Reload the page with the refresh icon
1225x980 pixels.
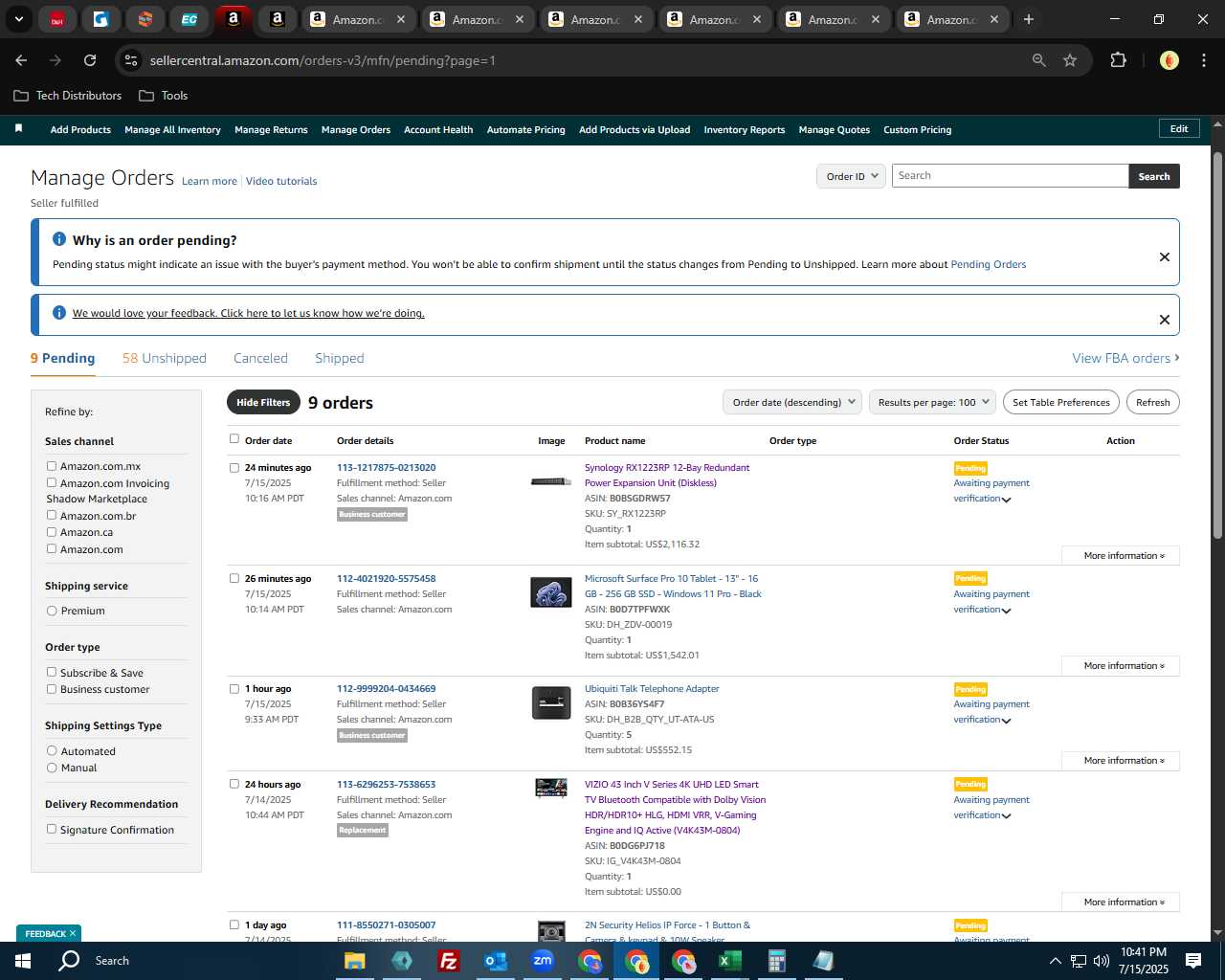90,60
